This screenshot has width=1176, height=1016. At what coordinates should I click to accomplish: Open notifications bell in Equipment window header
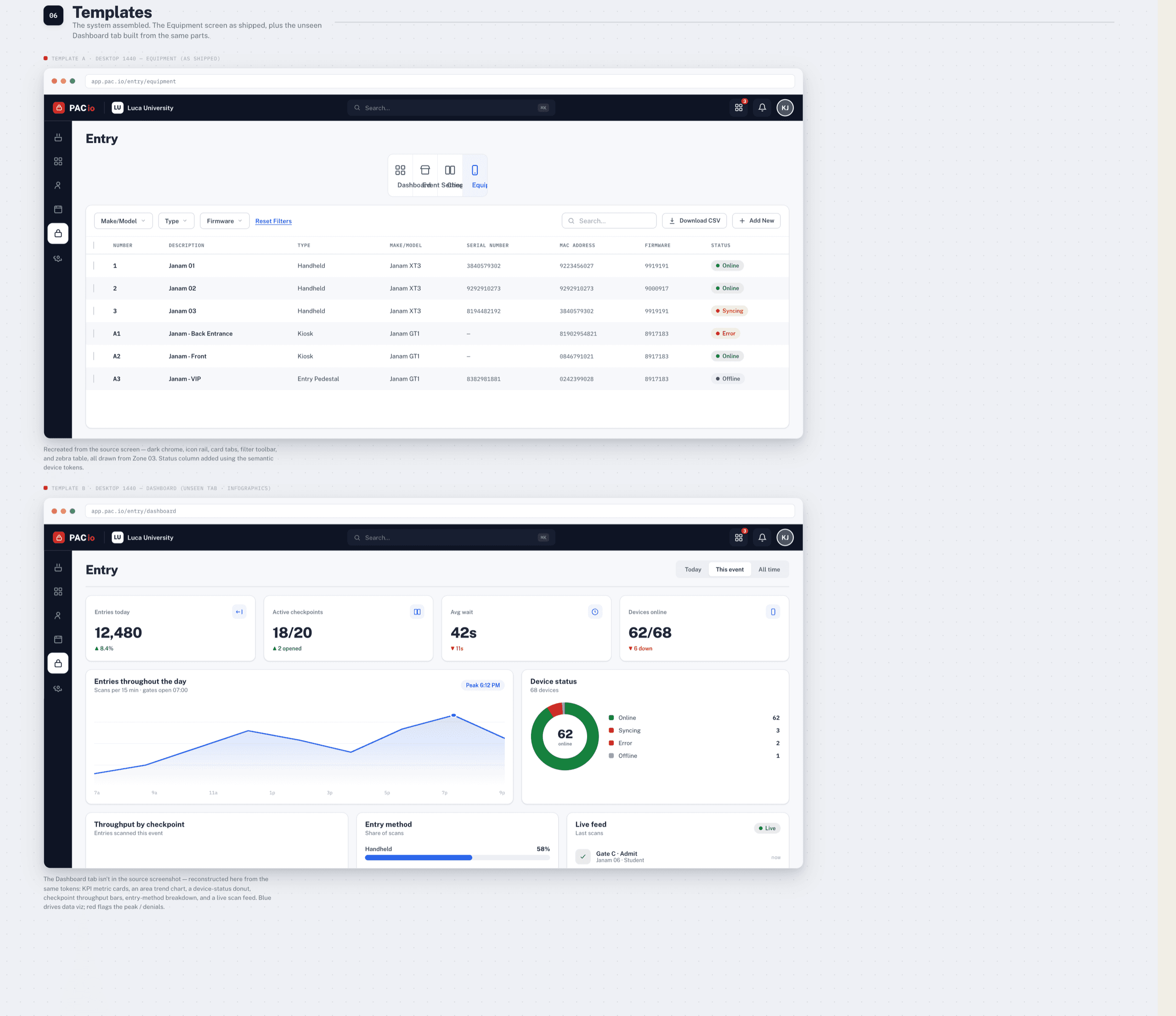tap(762, 108)
